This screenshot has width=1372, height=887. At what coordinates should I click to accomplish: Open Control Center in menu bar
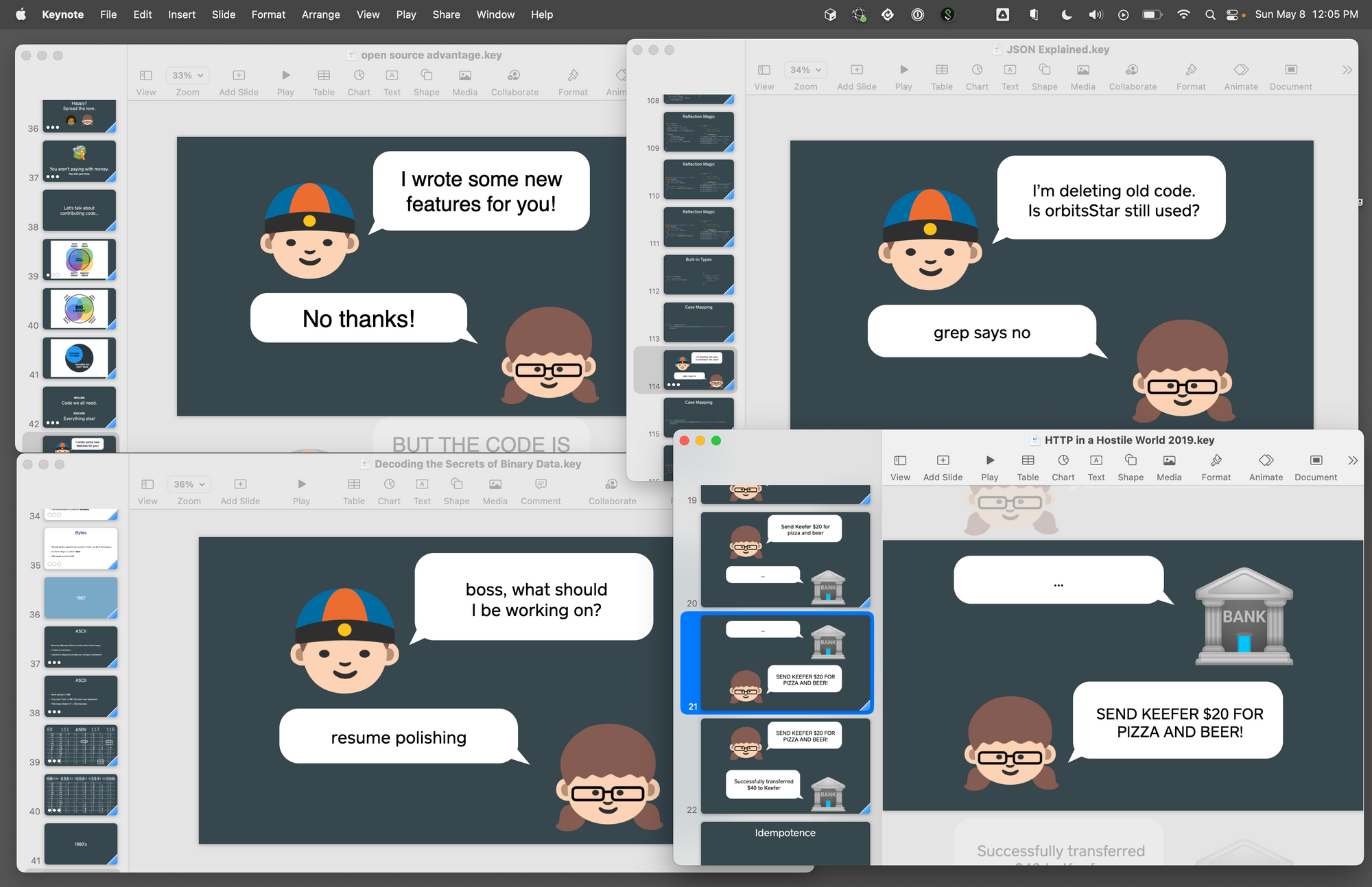pyautogui.click(x=1231, y=14)
